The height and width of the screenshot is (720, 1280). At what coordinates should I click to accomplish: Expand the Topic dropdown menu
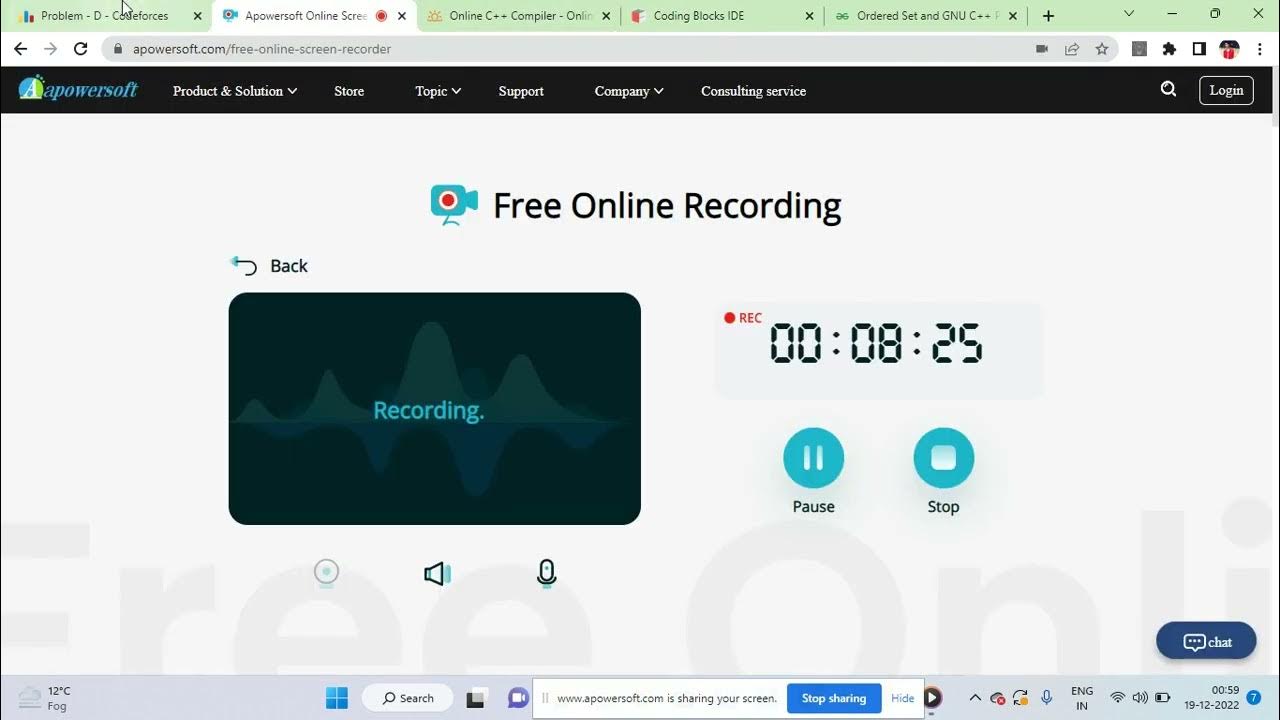(438, 91)
